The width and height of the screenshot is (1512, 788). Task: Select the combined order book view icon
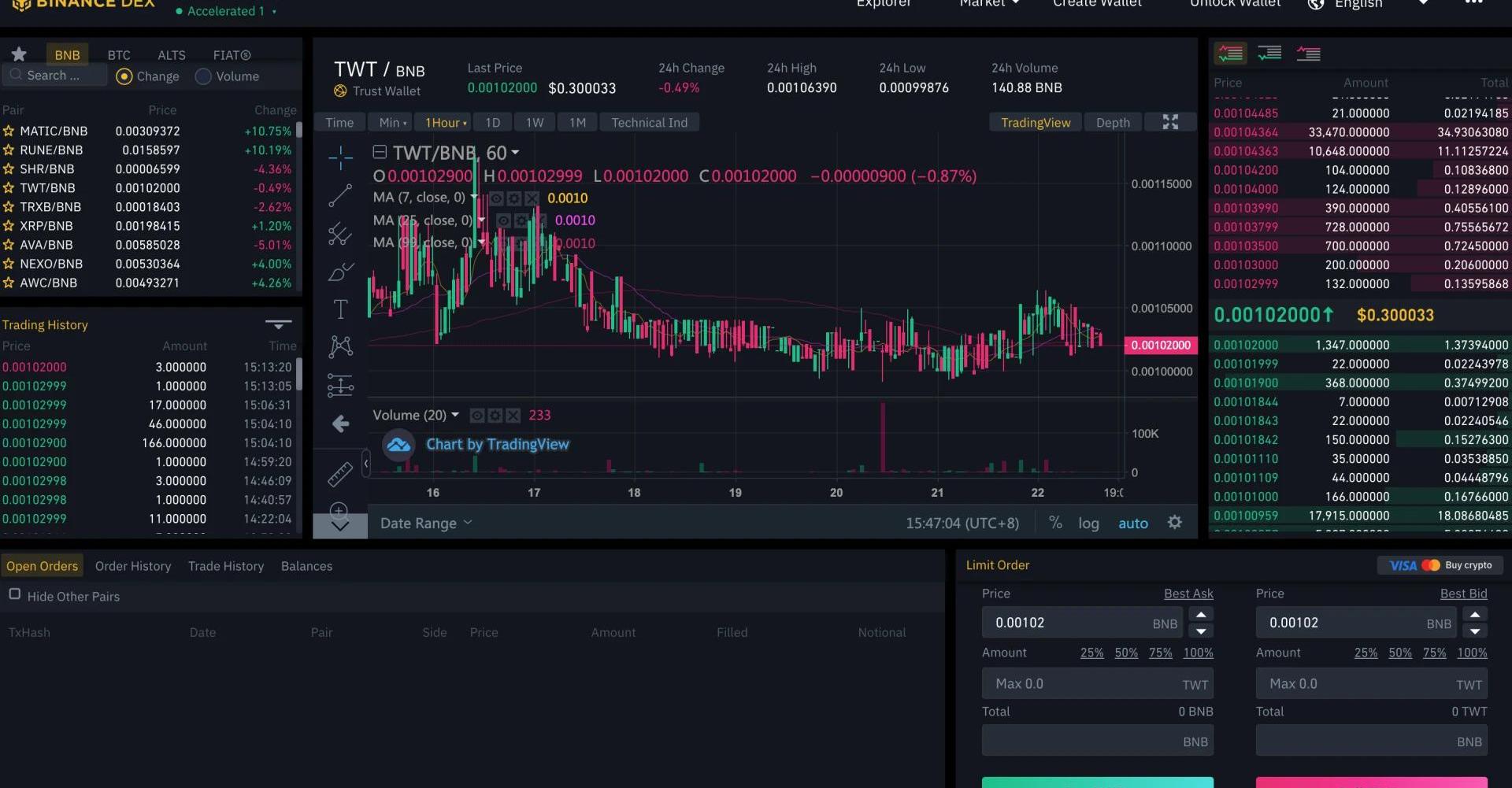[1230, 53]
